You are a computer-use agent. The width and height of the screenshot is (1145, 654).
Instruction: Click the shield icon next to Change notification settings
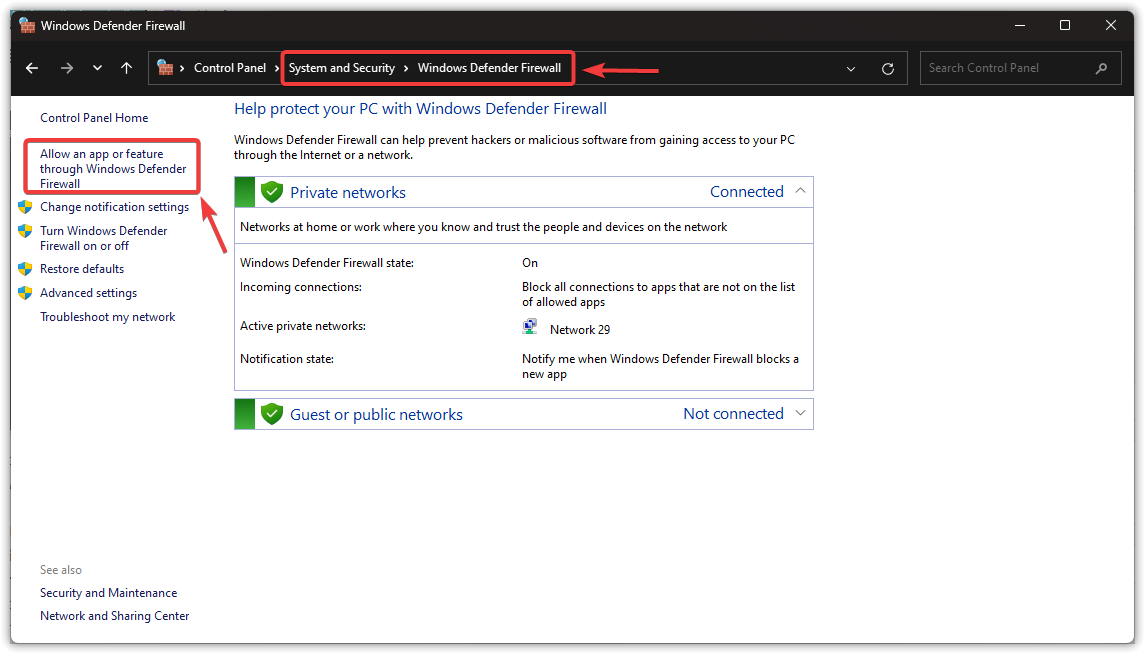pyautogui.click(x=26, y=207)
